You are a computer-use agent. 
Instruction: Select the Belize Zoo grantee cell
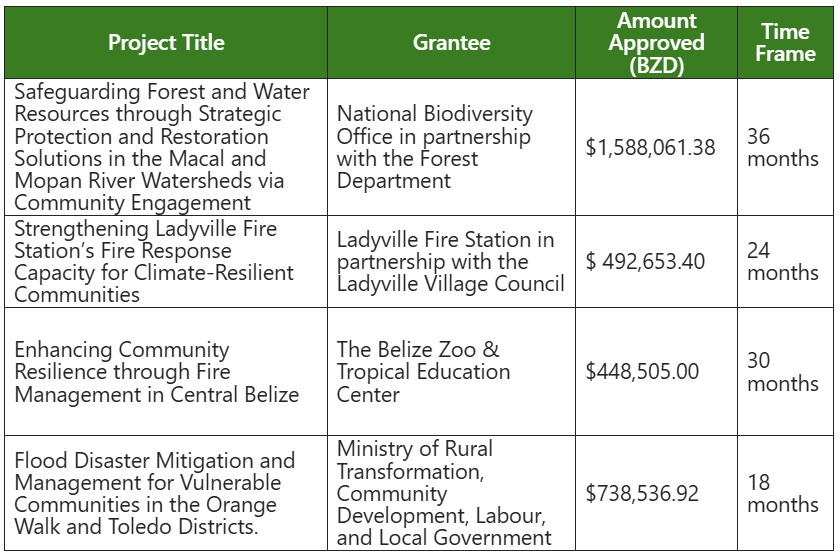tap(423, 372)
